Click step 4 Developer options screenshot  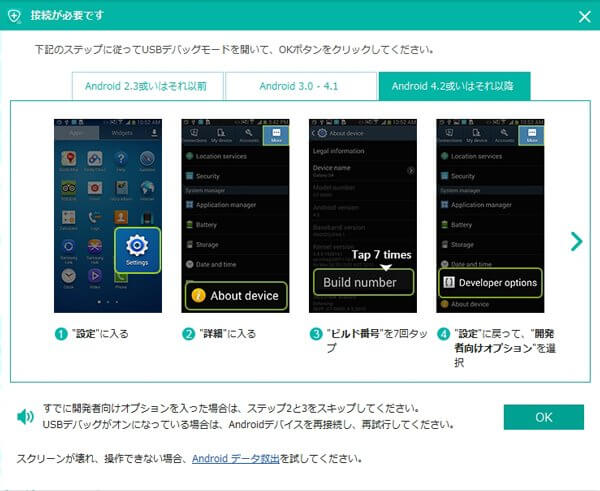pos(490,215)
